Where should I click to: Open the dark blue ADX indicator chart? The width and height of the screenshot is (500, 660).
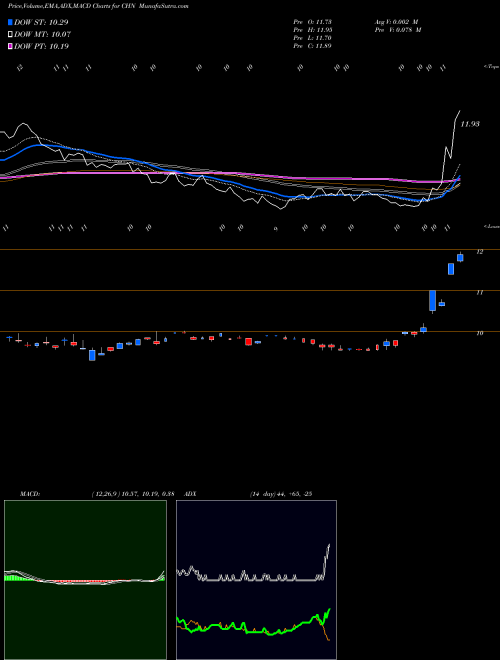click(x=256, y=580)
